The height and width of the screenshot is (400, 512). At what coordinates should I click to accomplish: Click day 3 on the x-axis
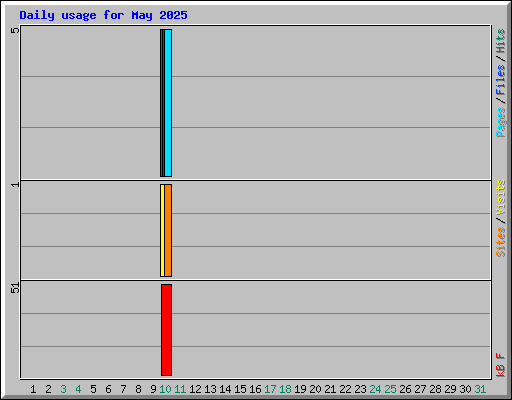(x=63, y=389)
